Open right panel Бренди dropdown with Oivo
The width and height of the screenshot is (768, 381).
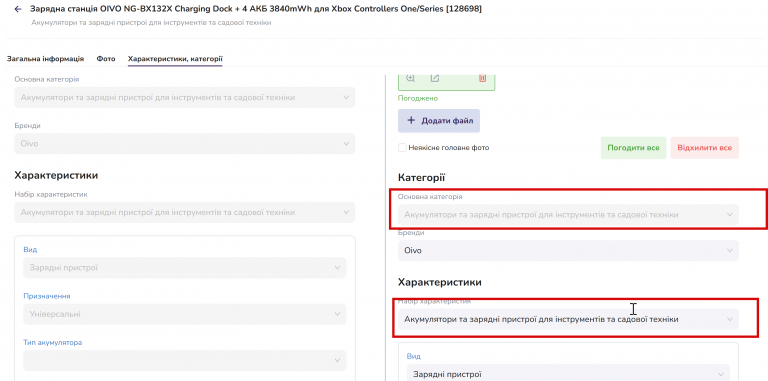pos(568,250)
